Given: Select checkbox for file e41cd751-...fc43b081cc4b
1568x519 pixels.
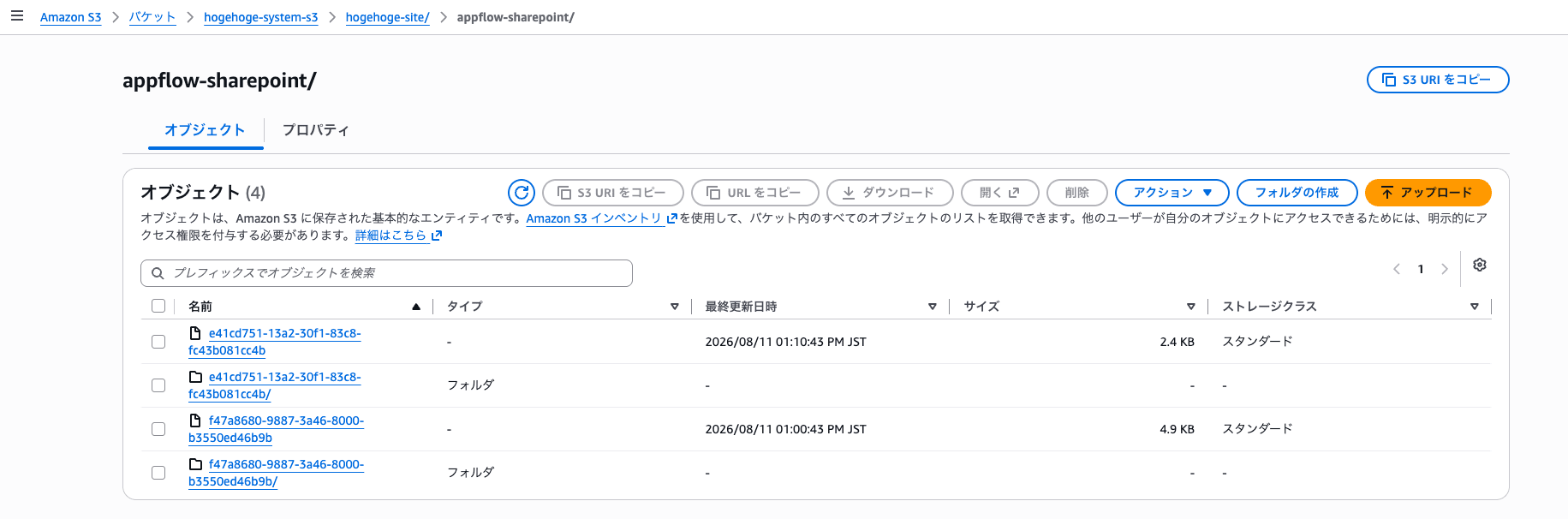Looking at the screenshot, I should [x=158, y=342].
